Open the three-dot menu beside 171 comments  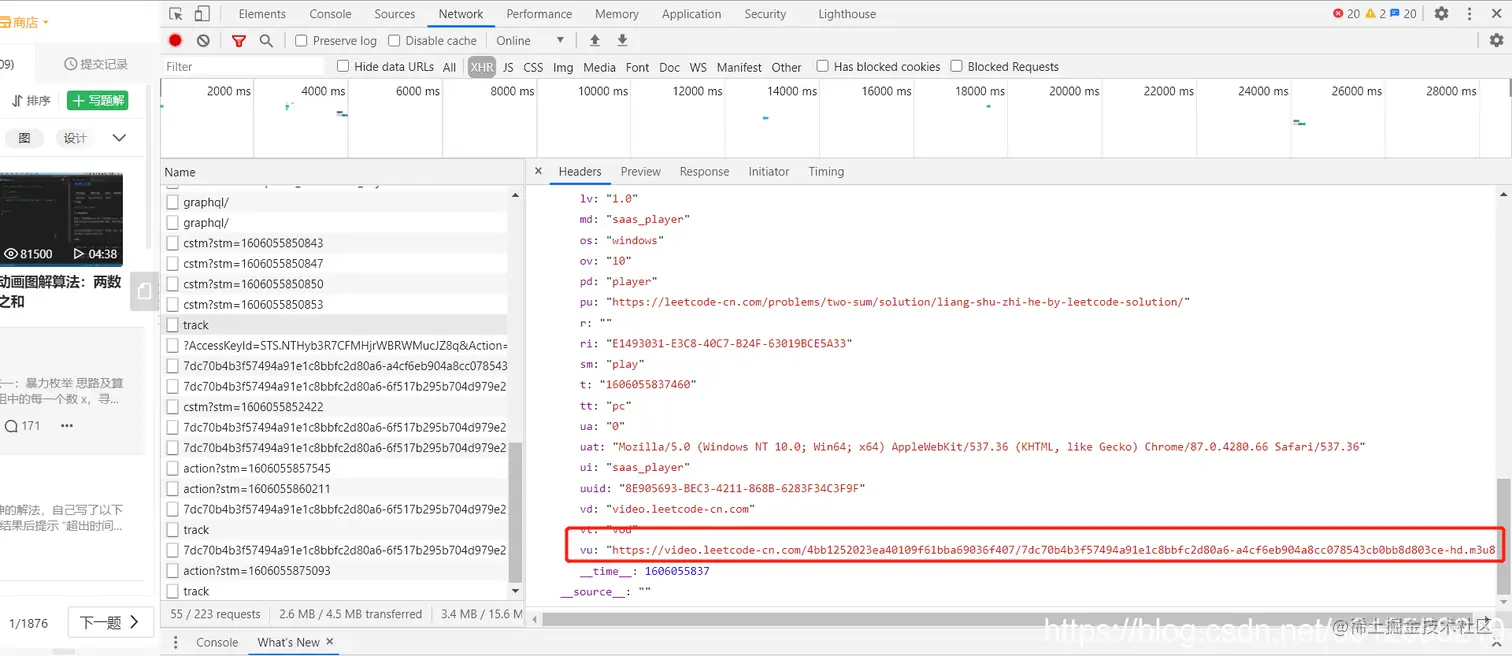coord(67,426)
